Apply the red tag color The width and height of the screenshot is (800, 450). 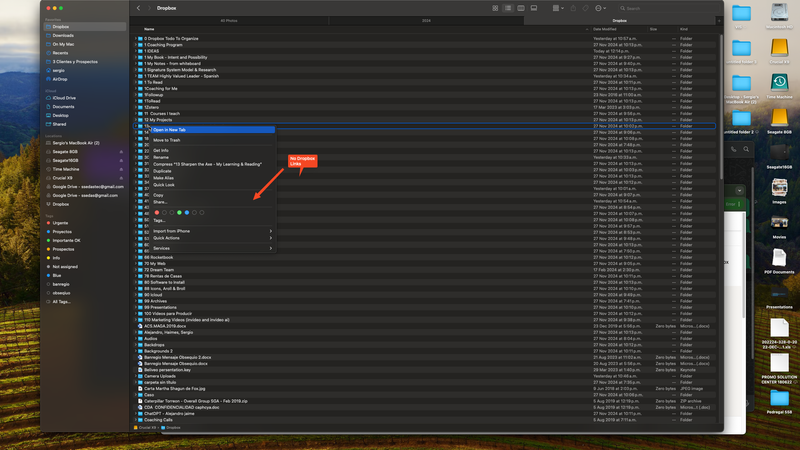pos(157,212)
